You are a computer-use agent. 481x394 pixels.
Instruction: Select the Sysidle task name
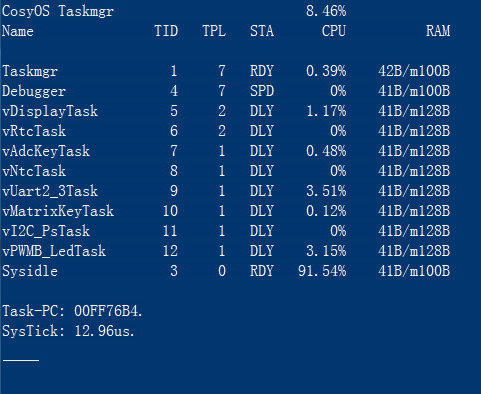(x=30, y=271)
